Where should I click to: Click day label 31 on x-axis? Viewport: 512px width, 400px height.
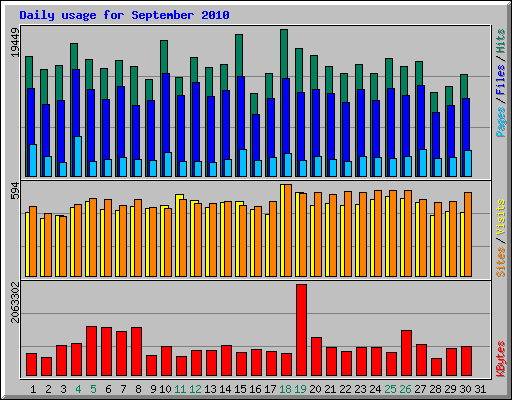click(480, 389)
